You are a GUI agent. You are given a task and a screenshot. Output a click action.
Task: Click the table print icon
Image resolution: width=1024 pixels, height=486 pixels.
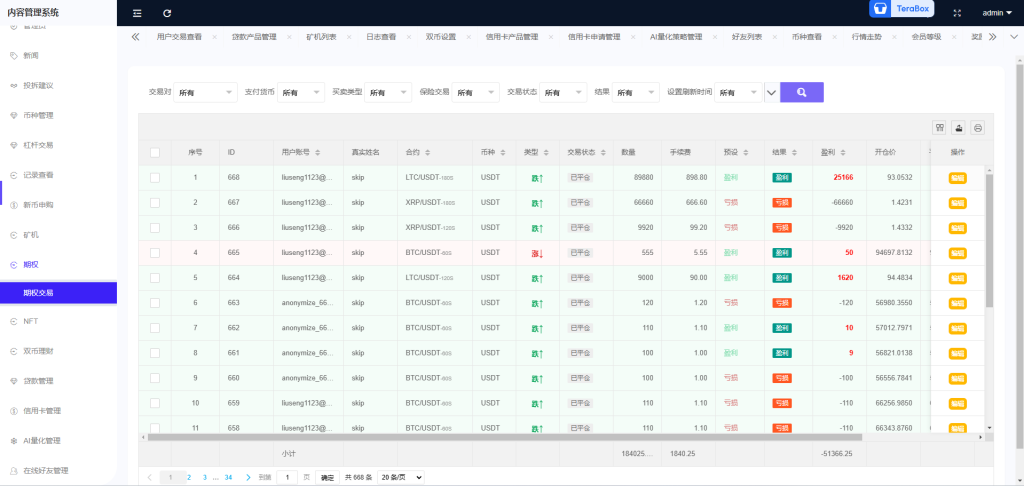click(977, 128)
